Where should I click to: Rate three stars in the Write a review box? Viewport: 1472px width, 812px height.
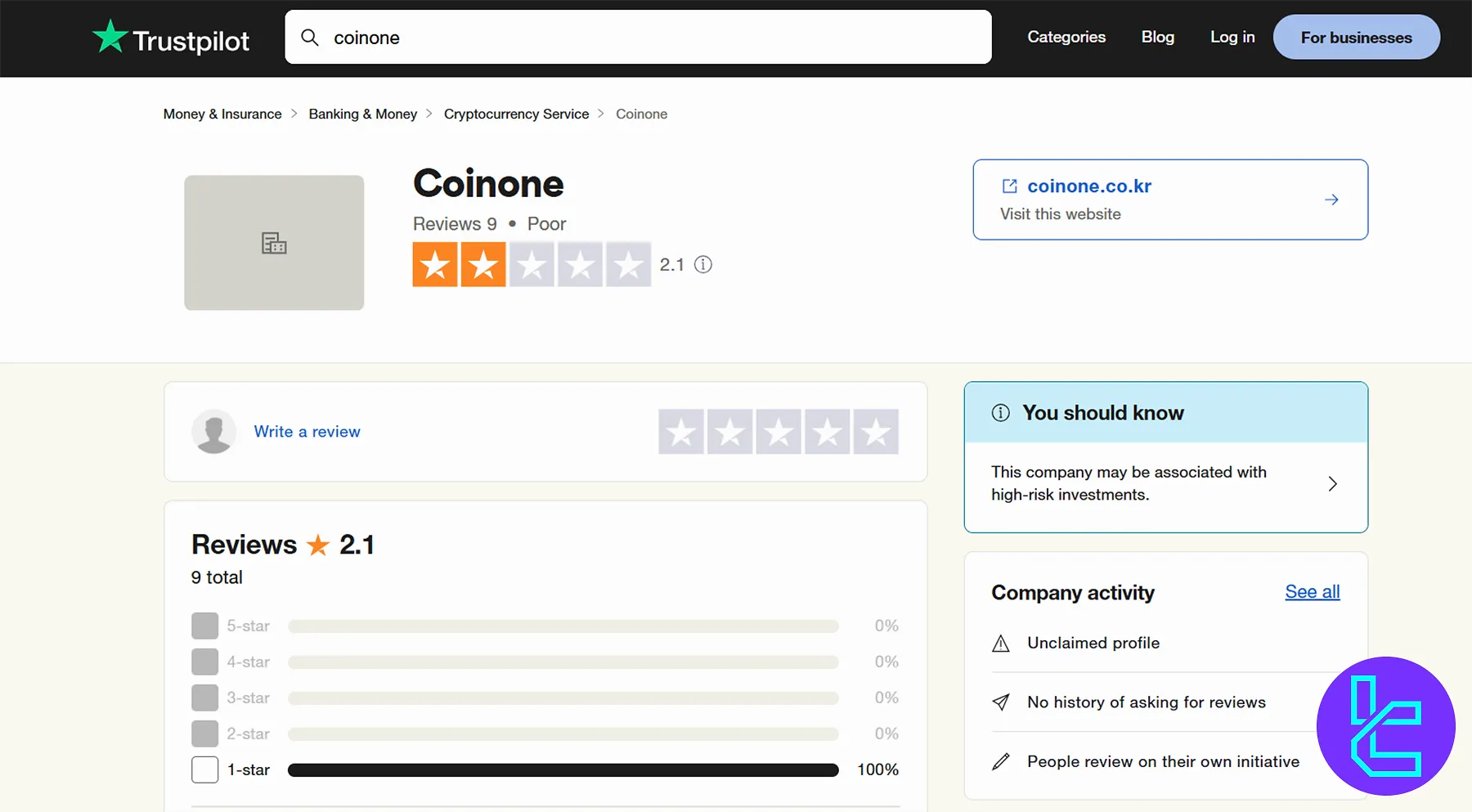779,432
